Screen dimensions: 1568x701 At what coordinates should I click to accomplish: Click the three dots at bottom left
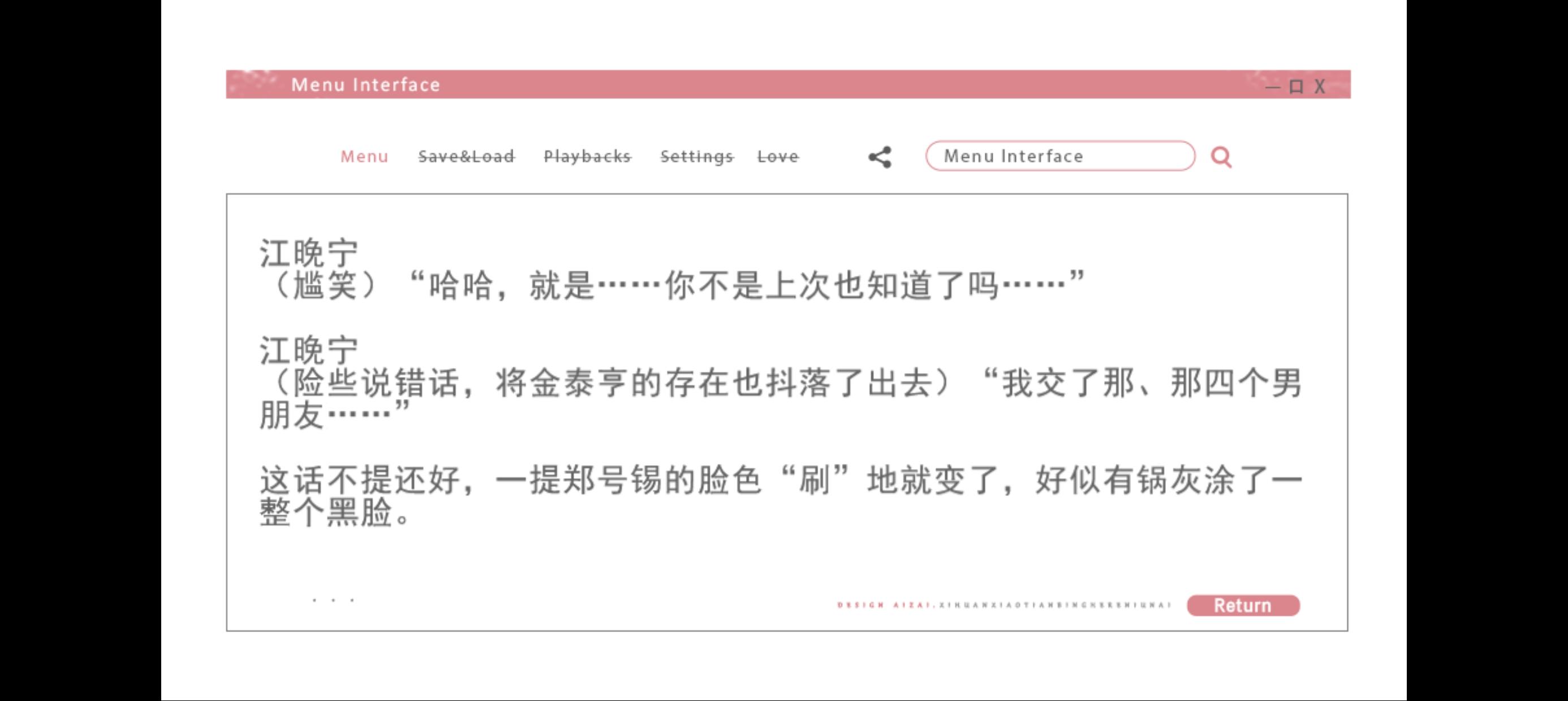[x=333, y=600]
